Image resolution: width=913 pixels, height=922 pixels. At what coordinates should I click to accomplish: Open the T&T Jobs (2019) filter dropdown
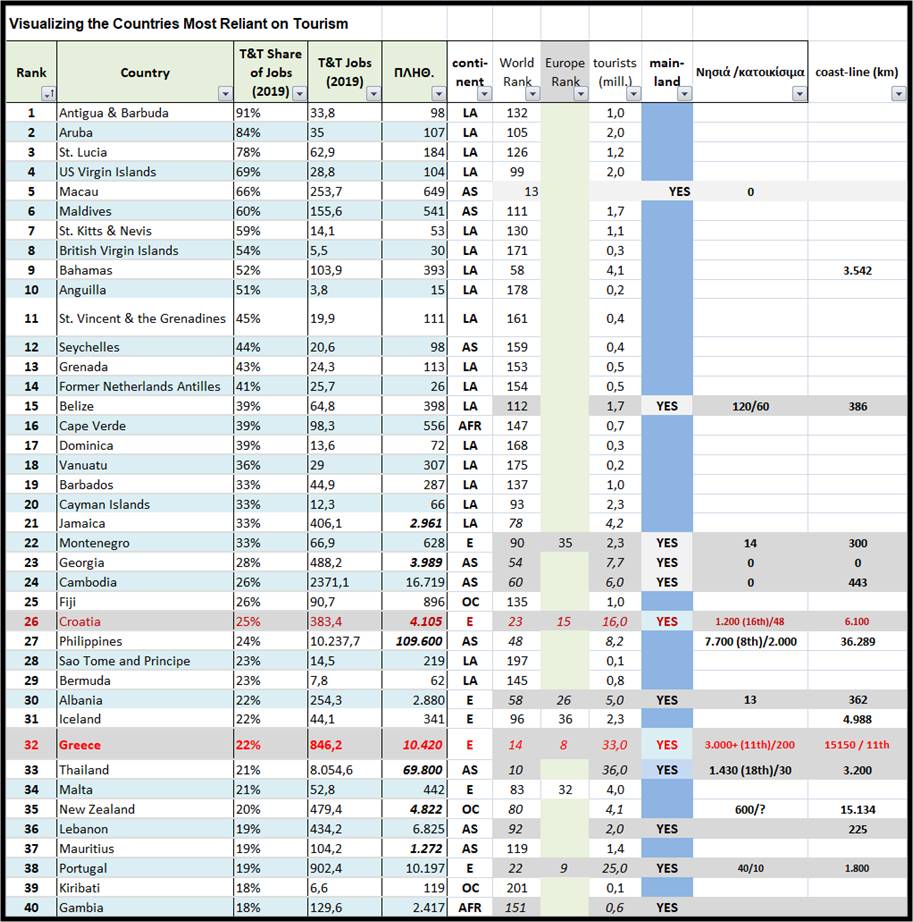click(x=373, y=93)
